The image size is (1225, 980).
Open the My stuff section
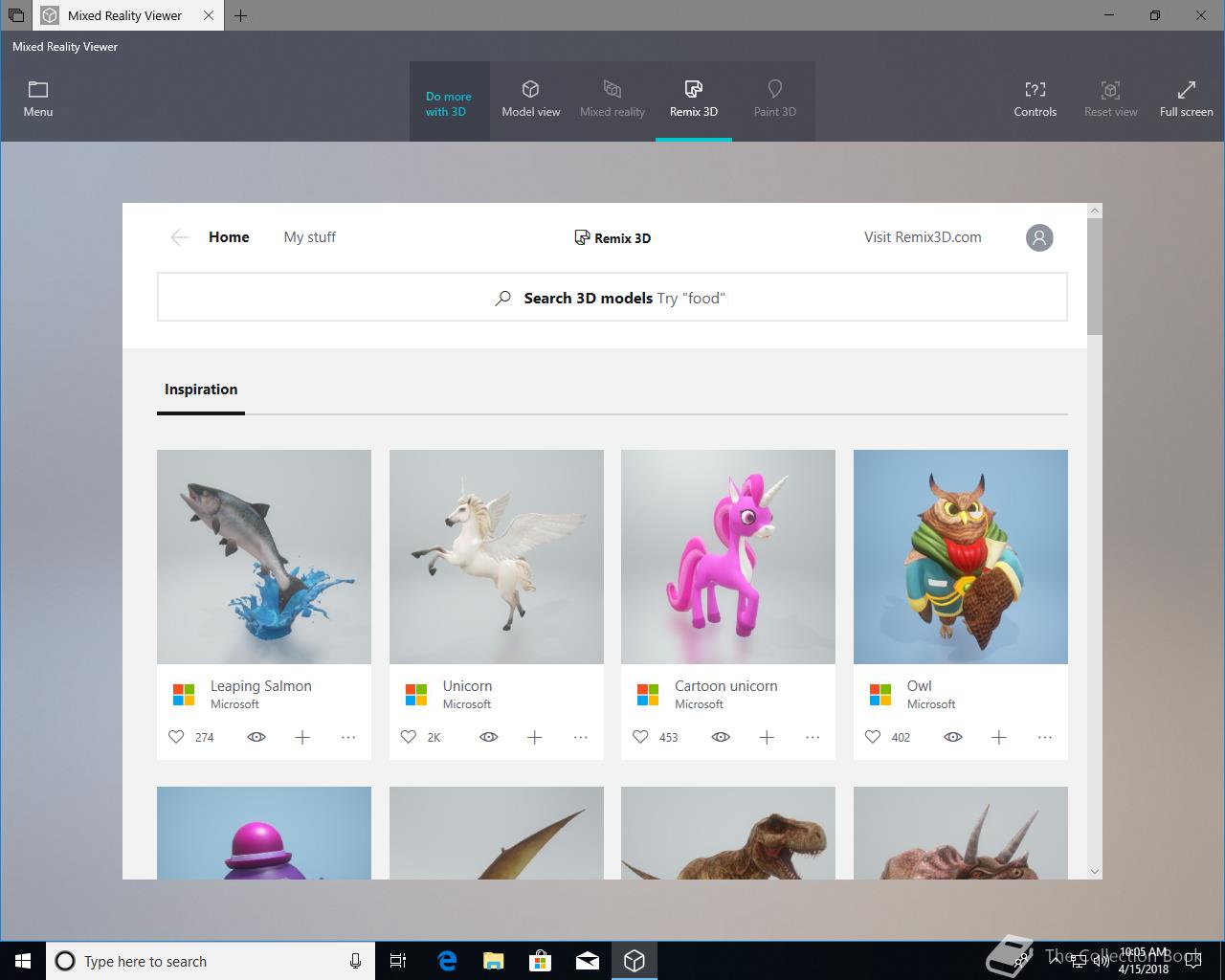point(309,237)
